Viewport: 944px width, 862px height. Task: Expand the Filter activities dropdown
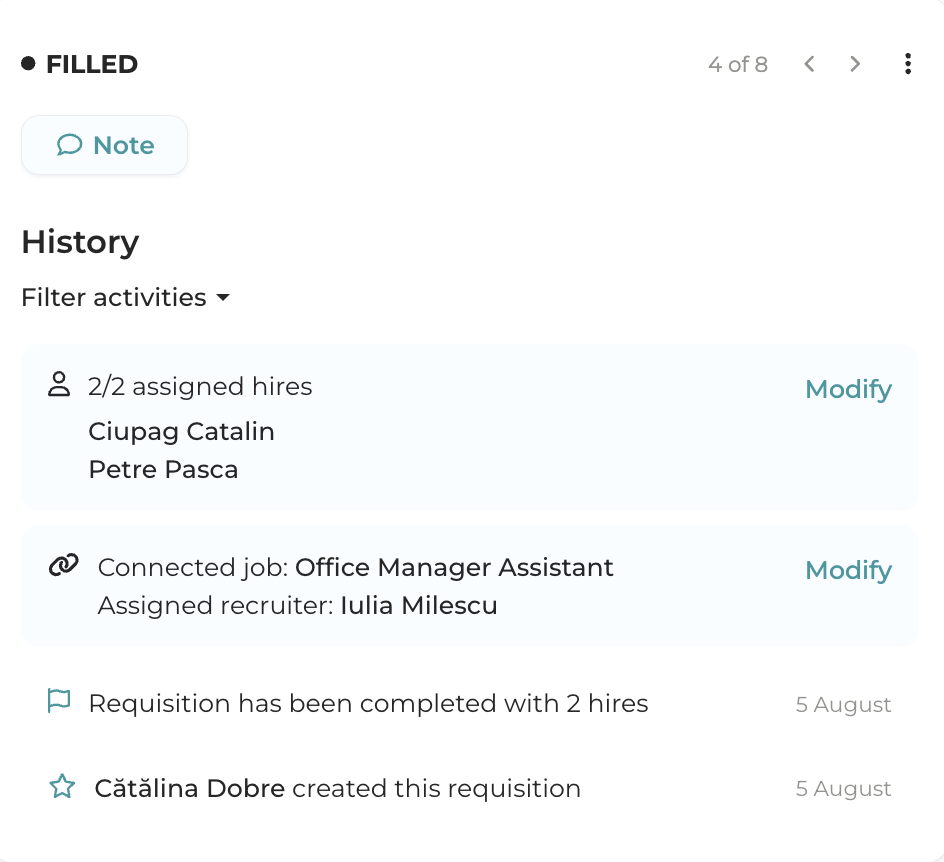coord(125,298)
